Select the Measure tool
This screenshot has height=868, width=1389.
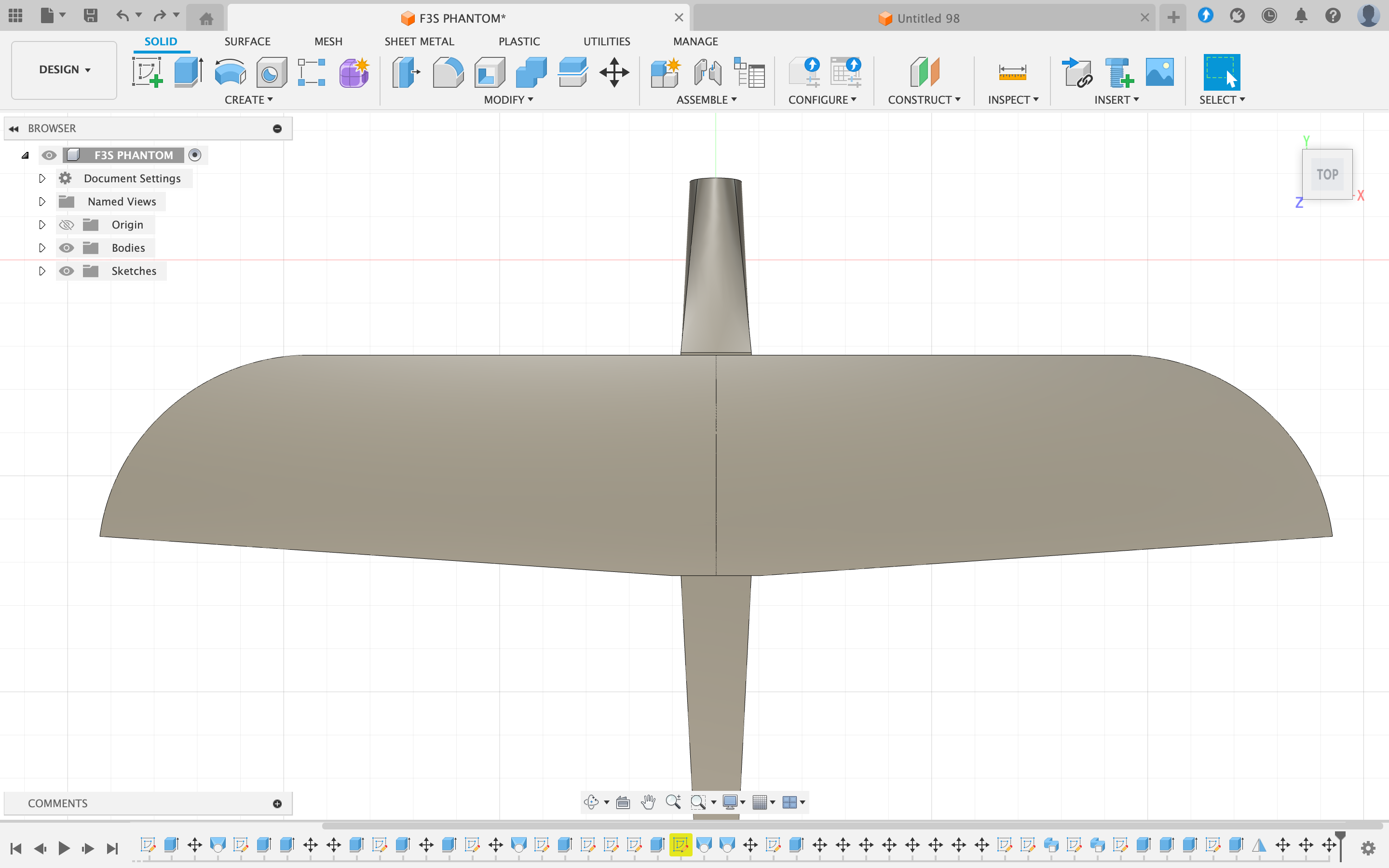(x=1012, y=72)
